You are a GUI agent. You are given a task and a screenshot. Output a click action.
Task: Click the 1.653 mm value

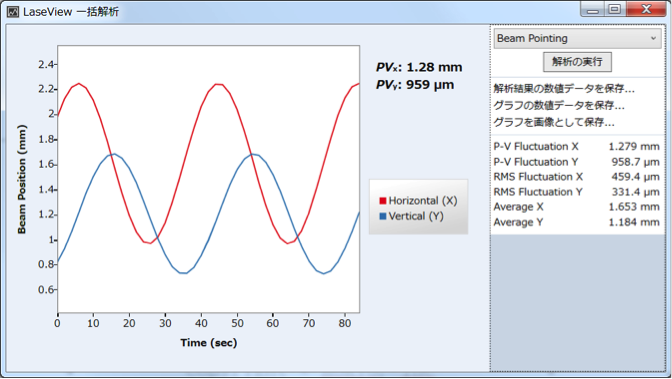click(x=634, y=207)
